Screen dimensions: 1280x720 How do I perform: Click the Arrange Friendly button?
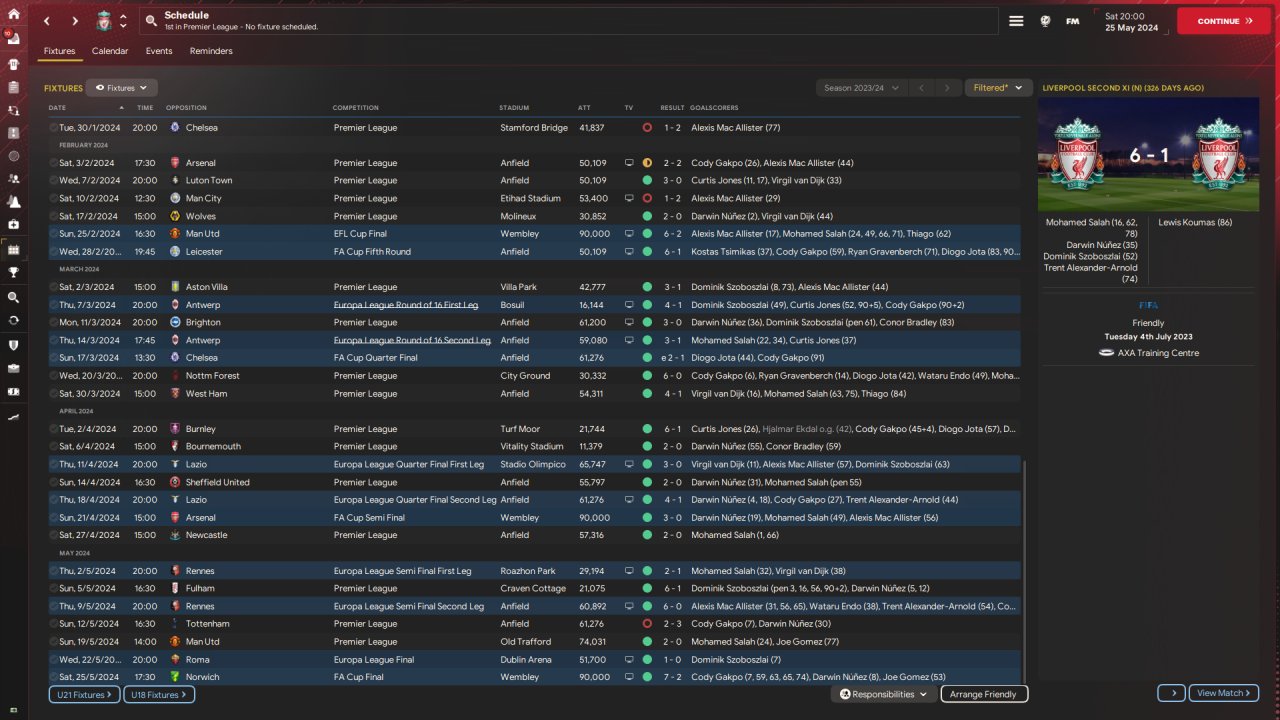pyautogui.click(x=984, y=694)
